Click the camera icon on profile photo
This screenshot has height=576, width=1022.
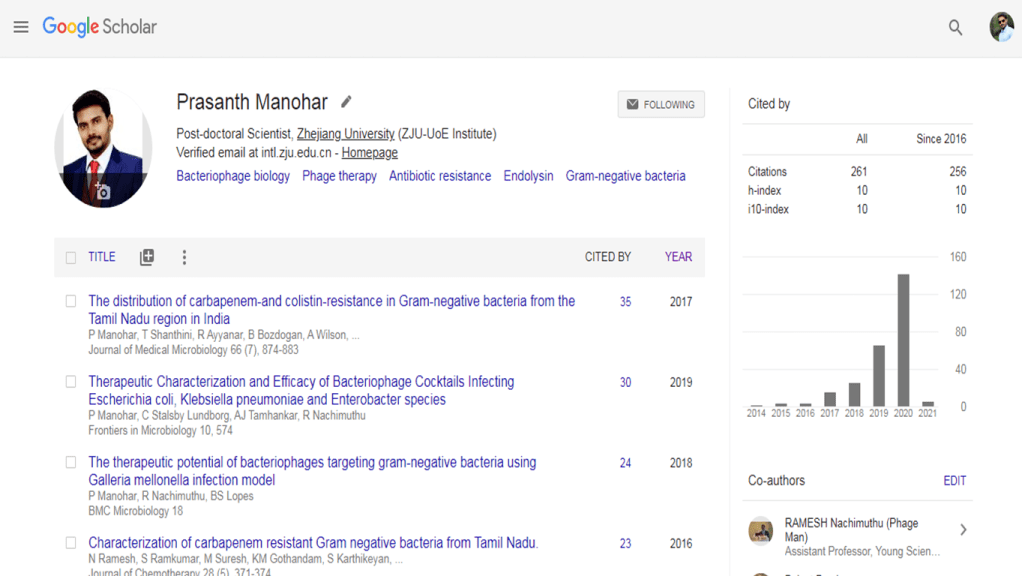coord(103,192)
